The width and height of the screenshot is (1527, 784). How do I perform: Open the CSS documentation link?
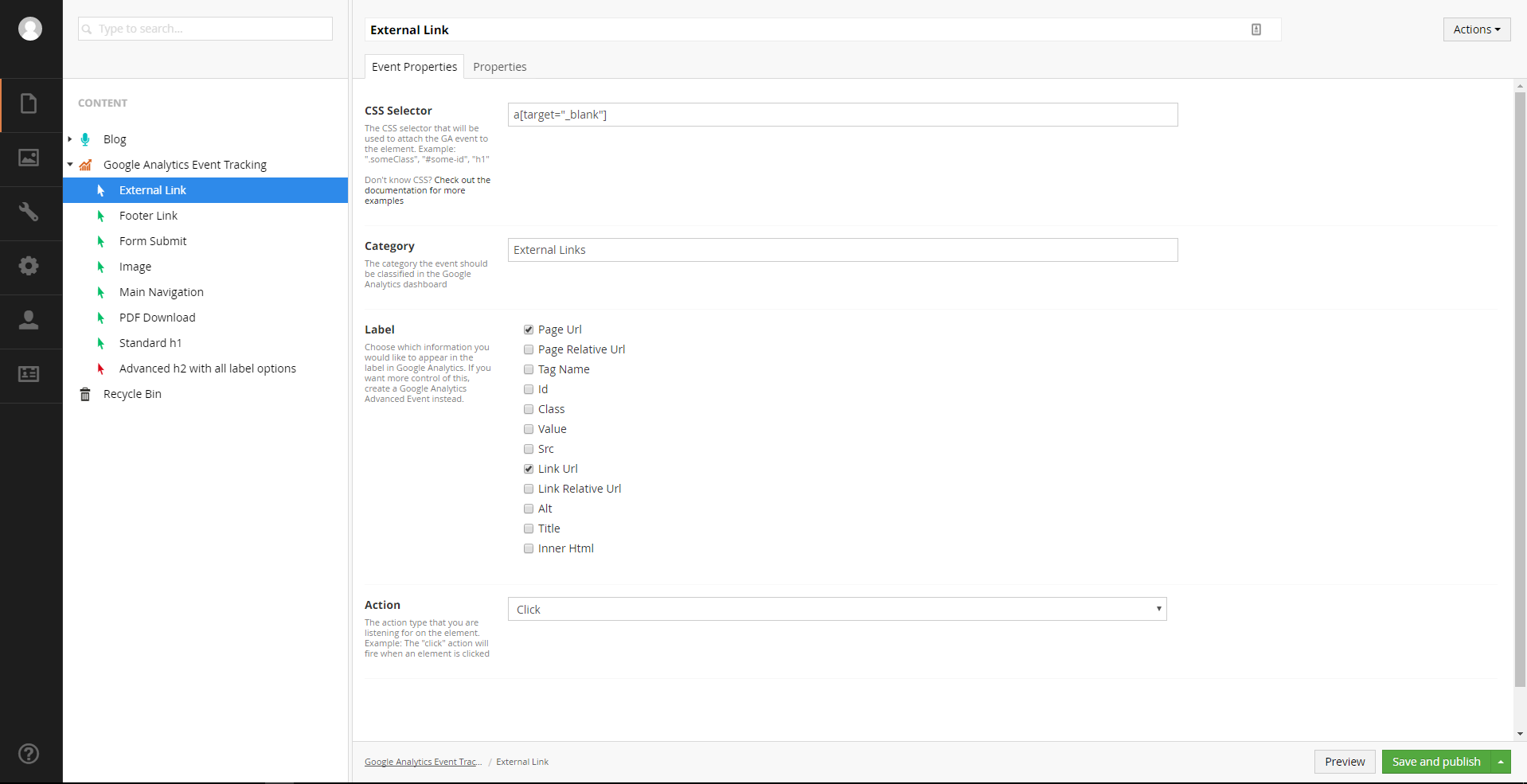coord(428,190)
